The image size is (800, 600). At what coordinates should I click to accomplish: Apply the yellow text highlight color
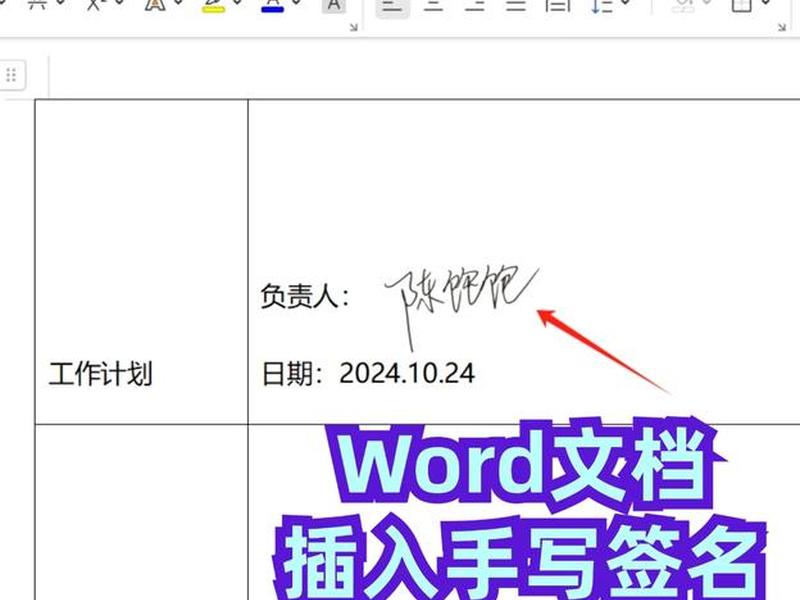coord(213,5)
